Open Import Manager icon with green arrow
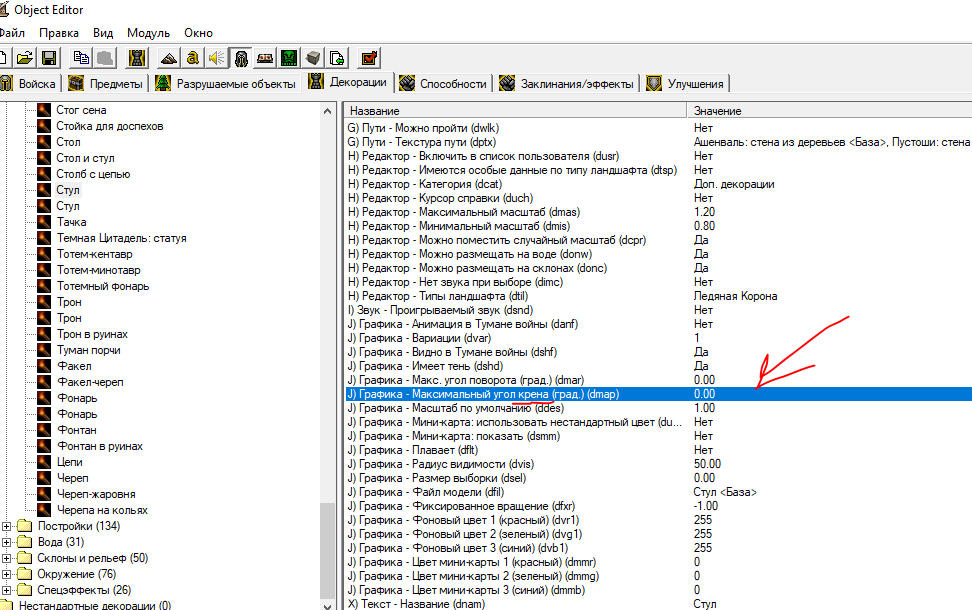Screen dimensions: 972x610 pyautogui.click(x=337, y=58)
